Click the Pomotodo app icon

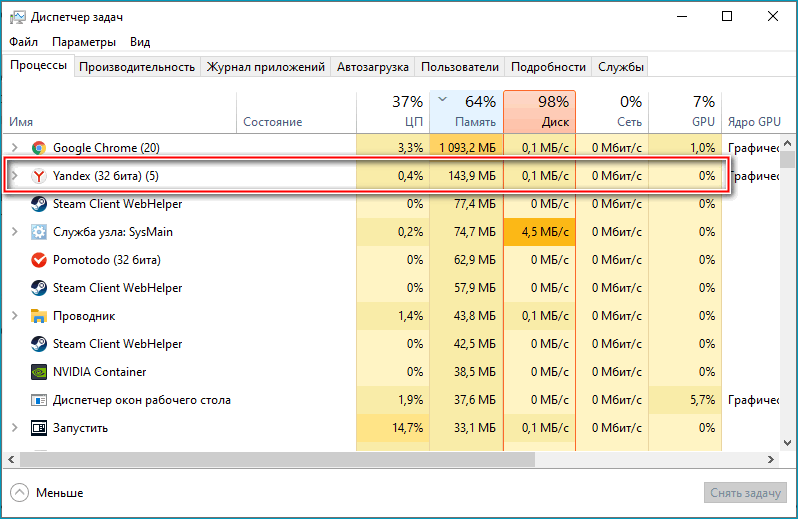39,260
